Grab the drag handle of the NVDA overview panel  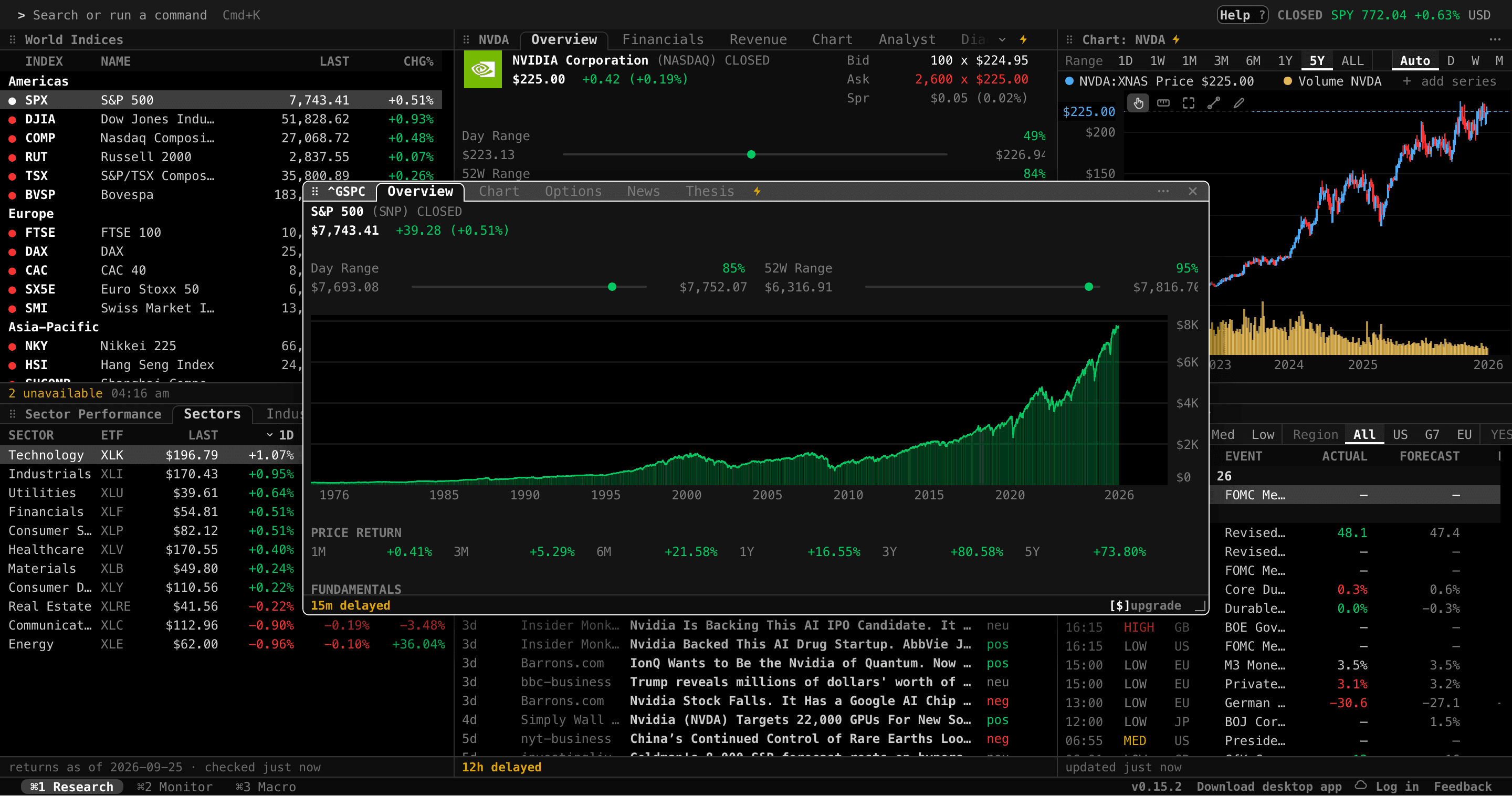point(466,39)
